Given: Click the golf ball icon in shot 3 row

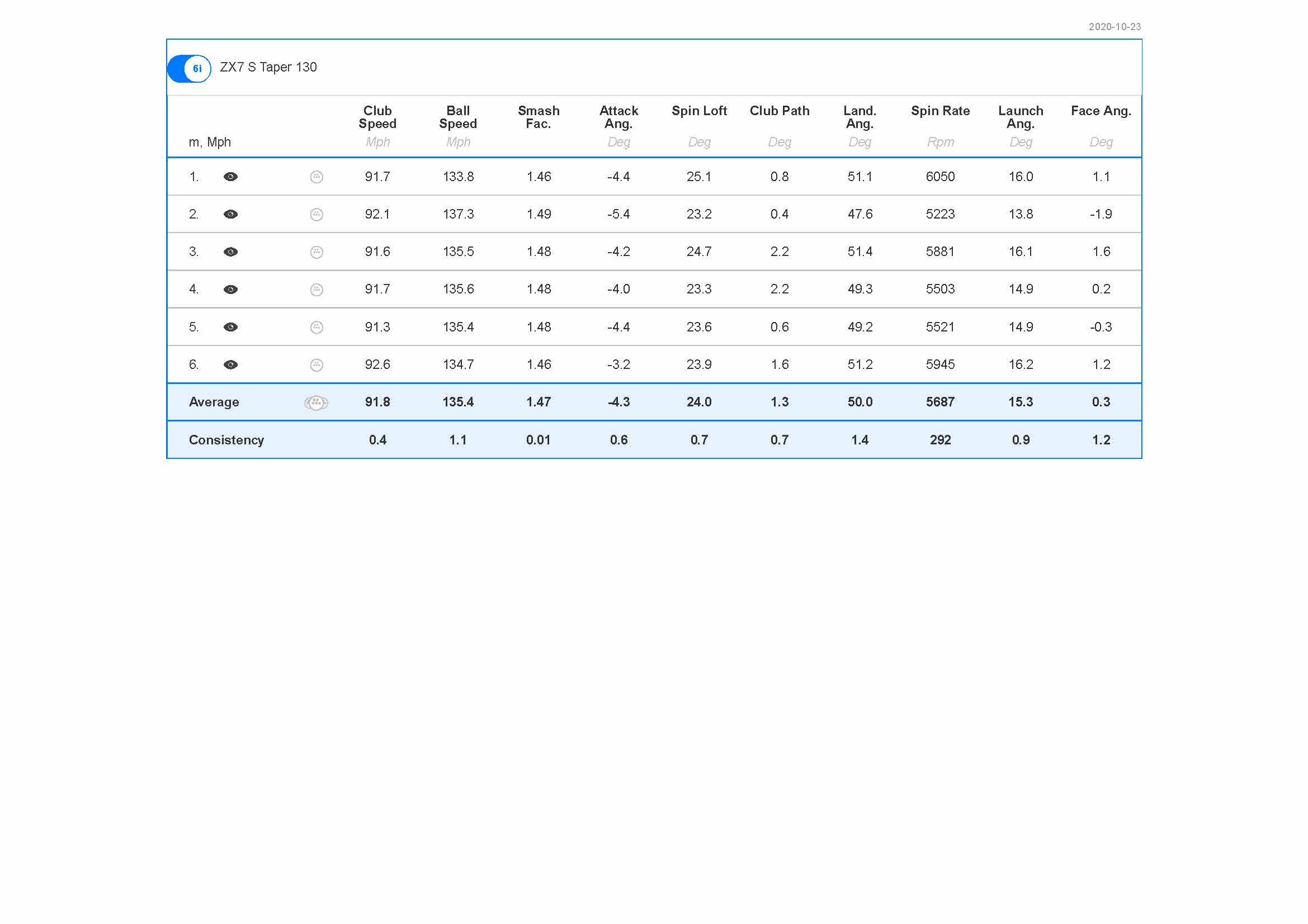Looking at the screenshot, I should click(x=317, y=252).
